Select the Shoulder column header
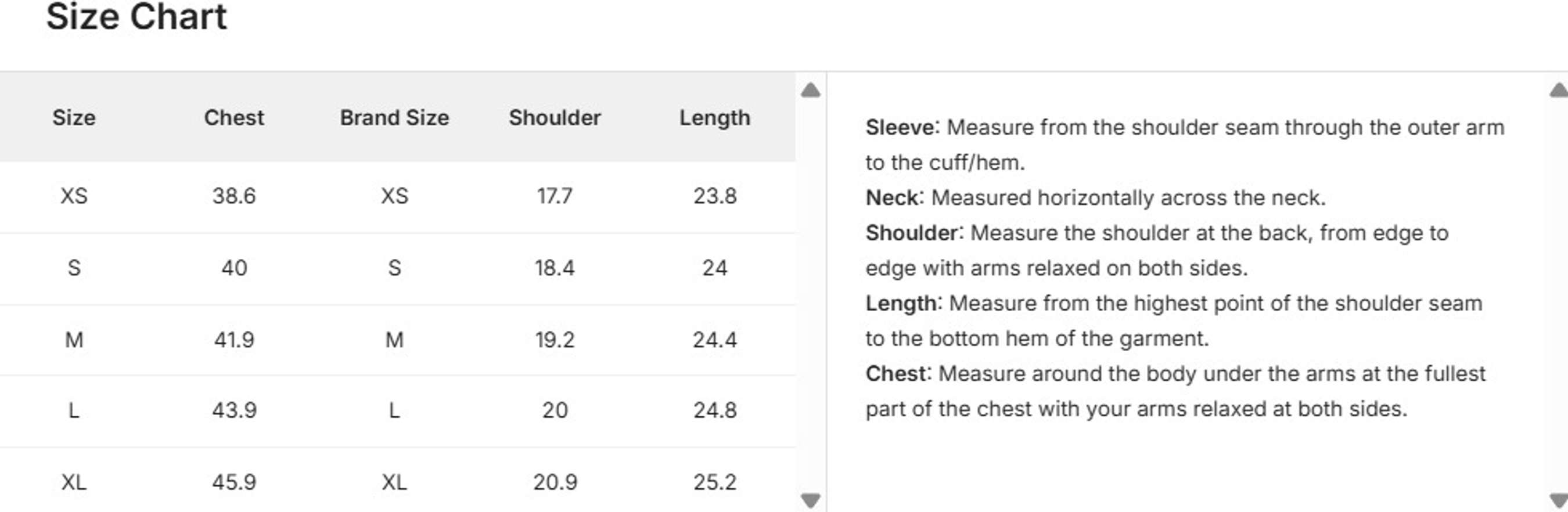This screenshot has height=512, width=1568. (555, 117)
